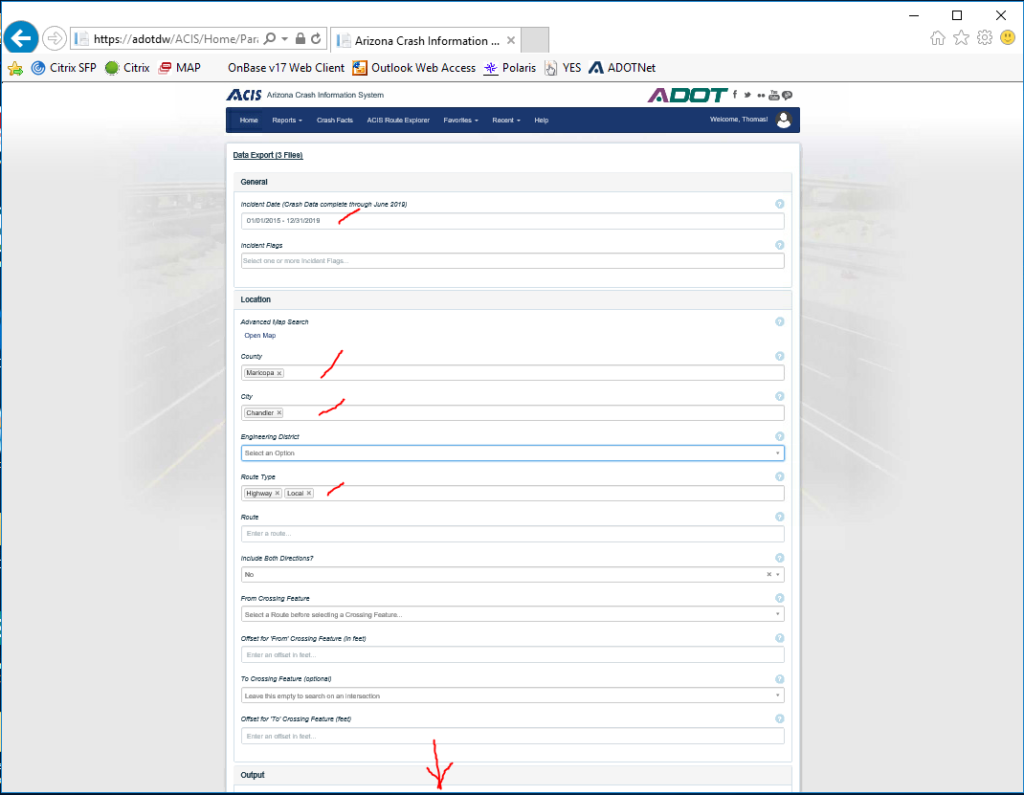Click the Polaris icon in the favorites bar

[492, 67]
